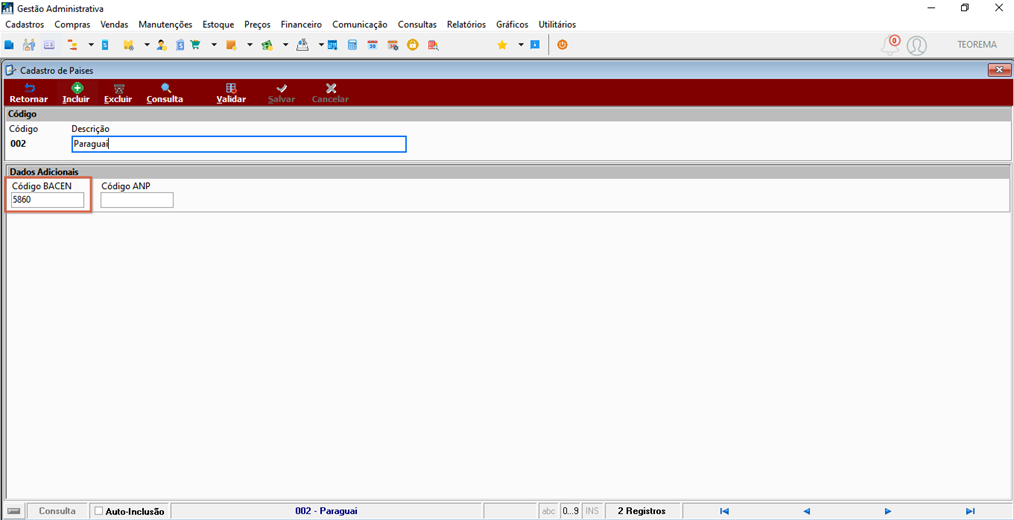Image resolution: width=1014 pixels, height=520 pixels.
Task: Click the keyboard icon in status bar
Action: (14, 511)
